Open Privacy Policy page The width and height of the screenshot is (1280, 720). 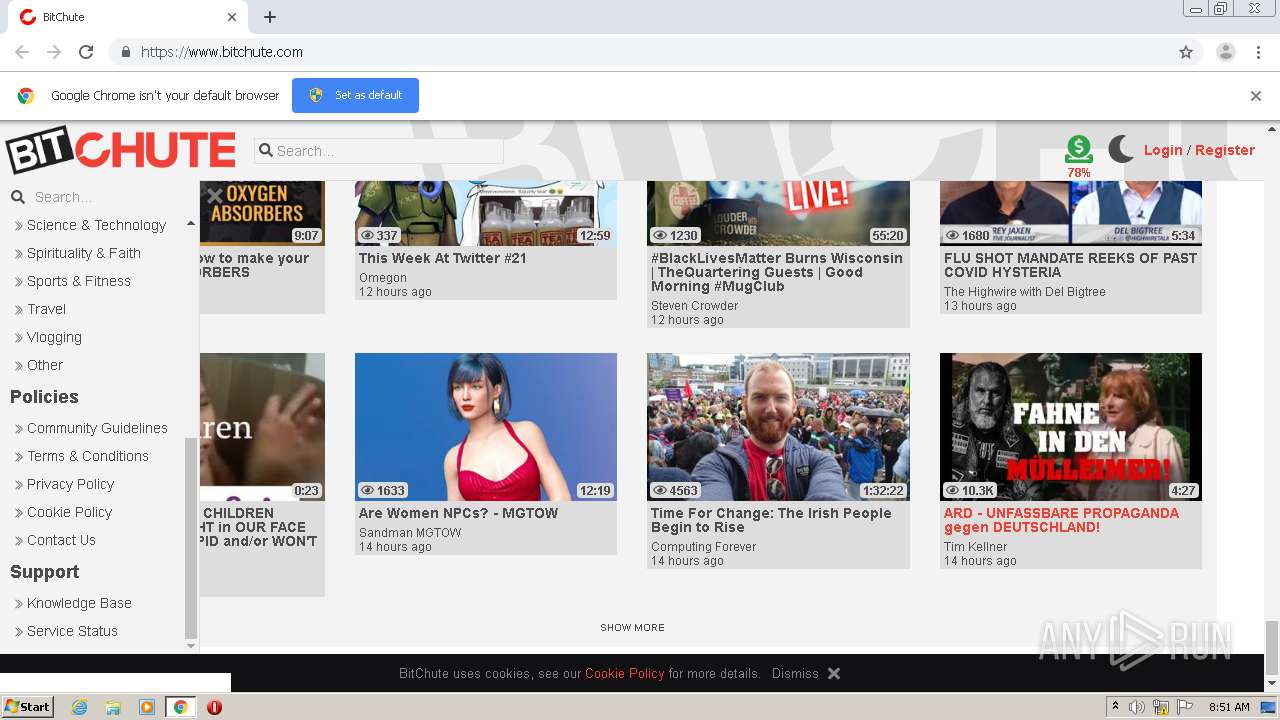tap(70, 484)
